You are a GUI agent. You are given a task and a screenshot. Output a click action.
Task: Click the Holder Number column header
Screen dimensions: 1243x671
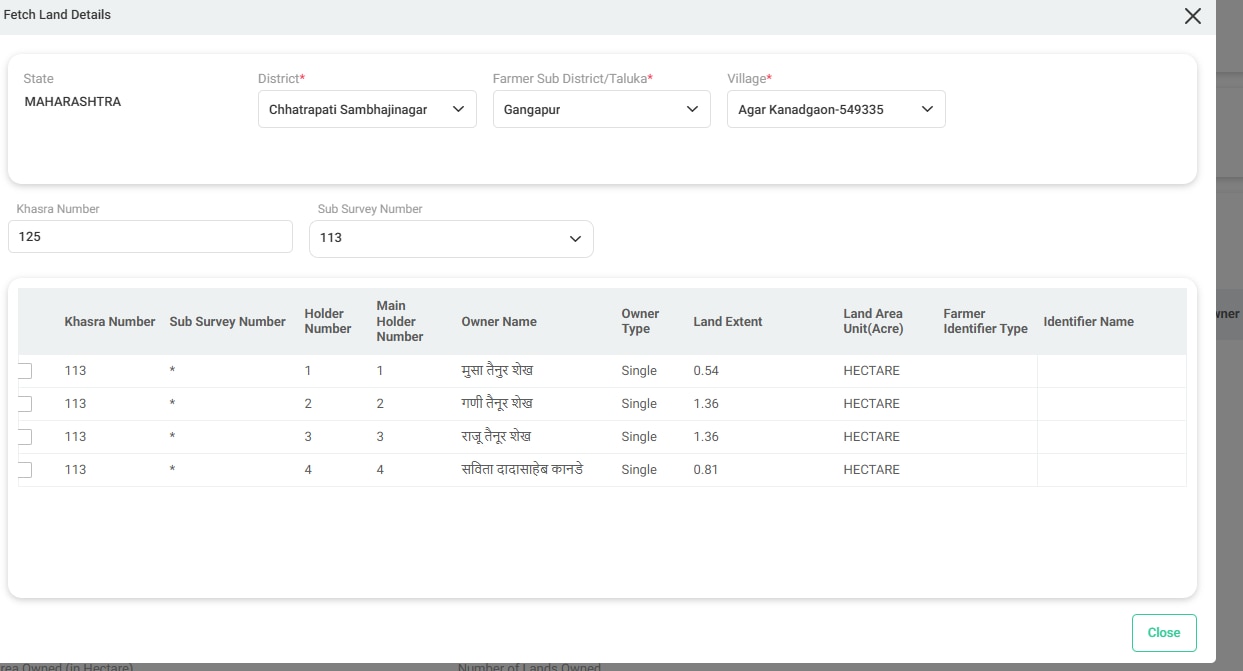click(328, 321)
